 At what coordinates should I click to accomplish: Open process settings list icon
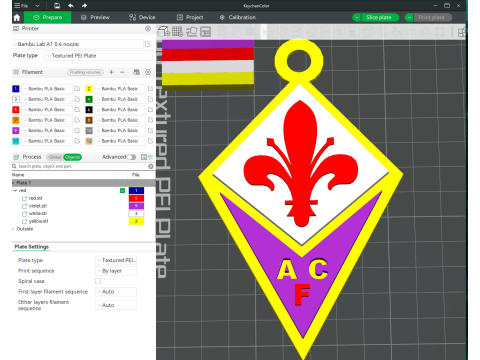coord(144,157)
